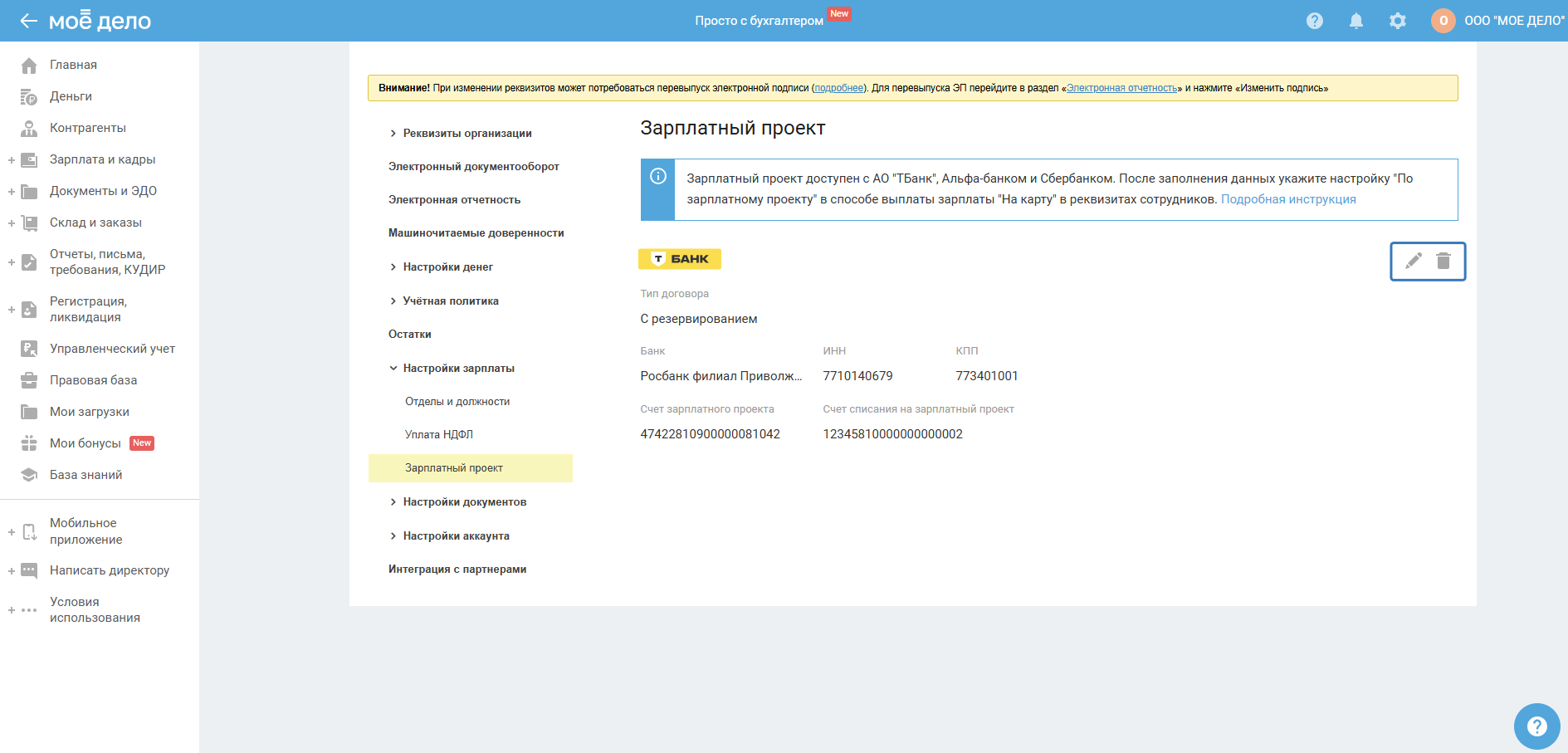Click the Главная home icon
Viewport: 1568px width, 753px height.
click(x=29, y=65)
